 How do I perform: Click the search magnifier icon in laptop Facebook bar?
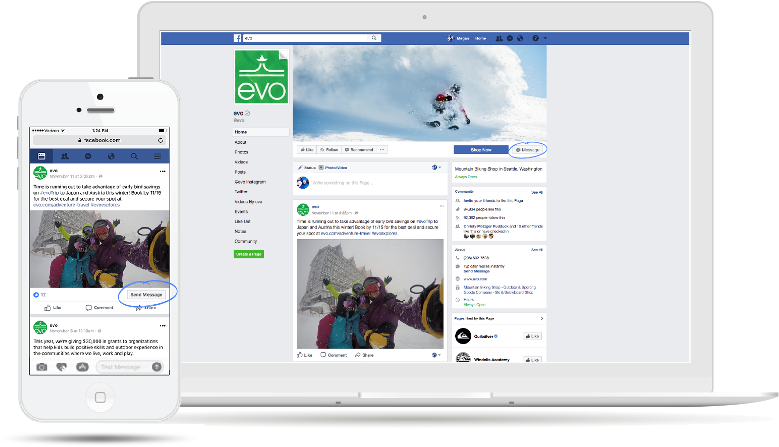coord(374,38)
